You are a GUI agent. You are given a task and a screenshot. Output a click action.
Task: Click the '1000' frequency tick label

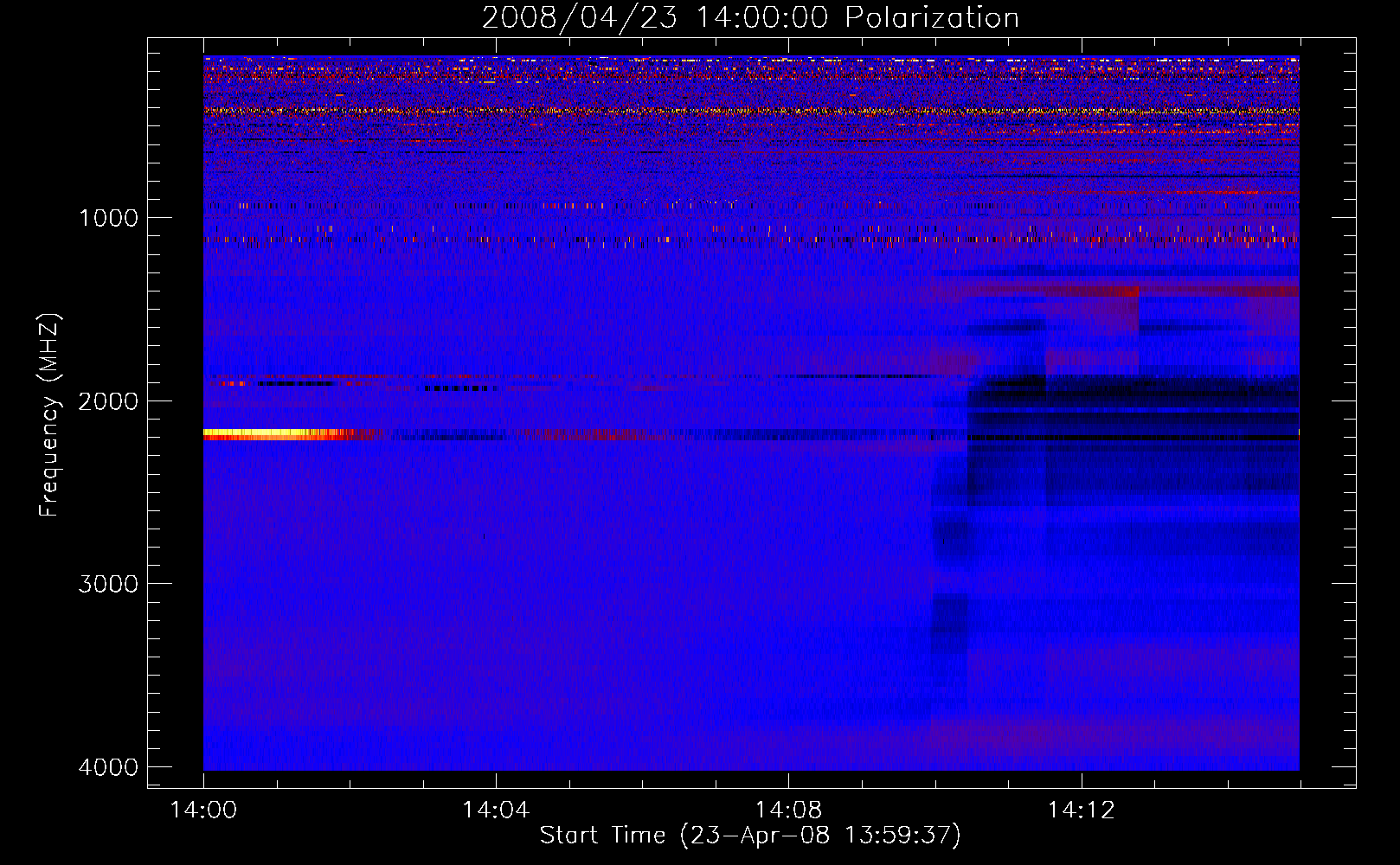coord(109,218)
